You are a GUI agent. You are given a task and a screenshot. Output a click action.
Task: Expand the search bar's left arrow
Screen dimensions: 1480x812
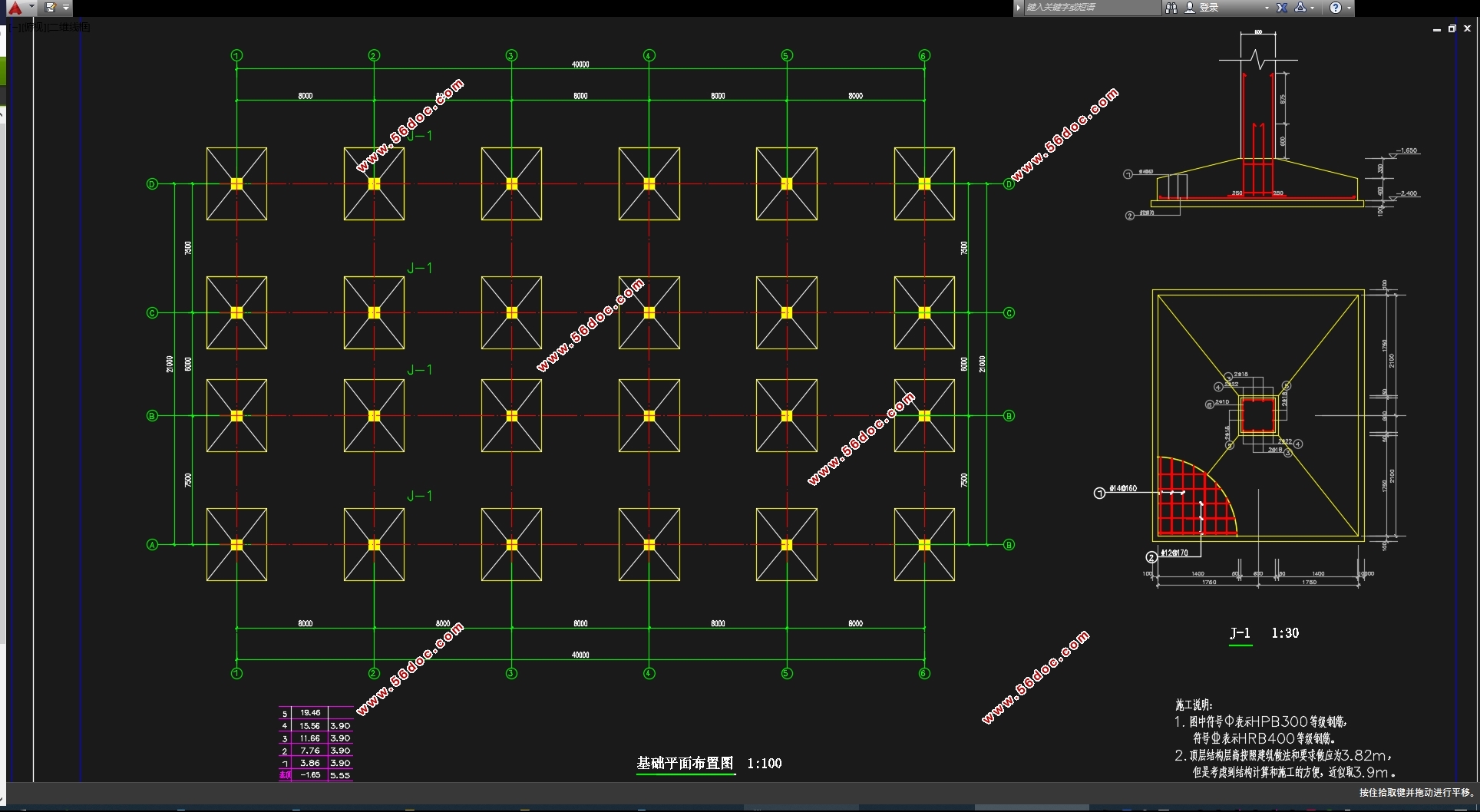(x=1019, y=8)
